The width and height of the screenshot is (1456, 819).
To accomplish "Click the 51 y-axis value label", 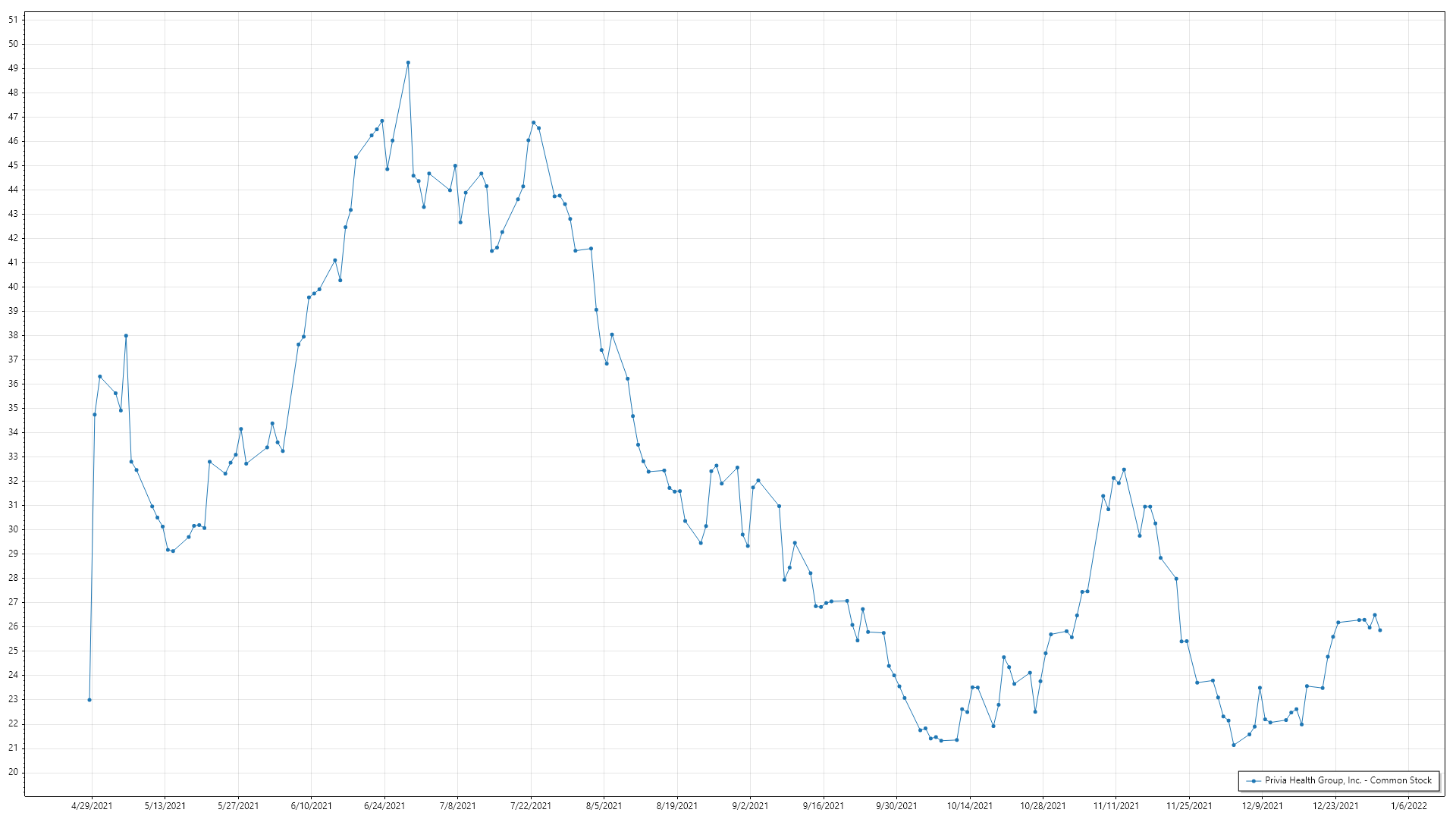I will click(13, 20).
